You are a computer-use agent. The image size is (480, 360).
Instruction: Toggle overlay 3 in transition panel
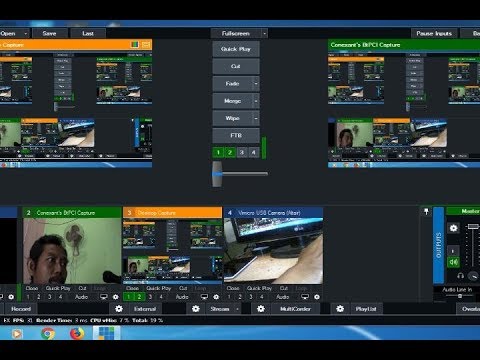242,153
